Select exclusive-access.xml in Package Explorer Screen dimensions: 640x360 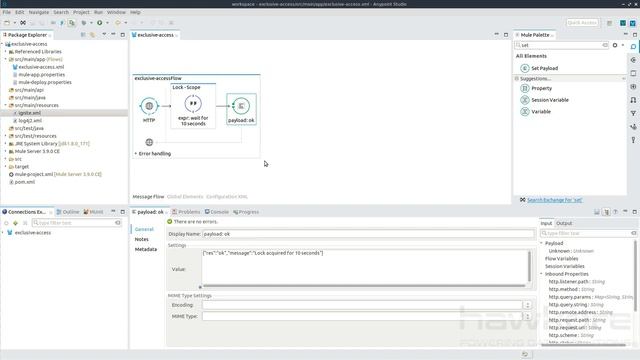pos(41,67)
